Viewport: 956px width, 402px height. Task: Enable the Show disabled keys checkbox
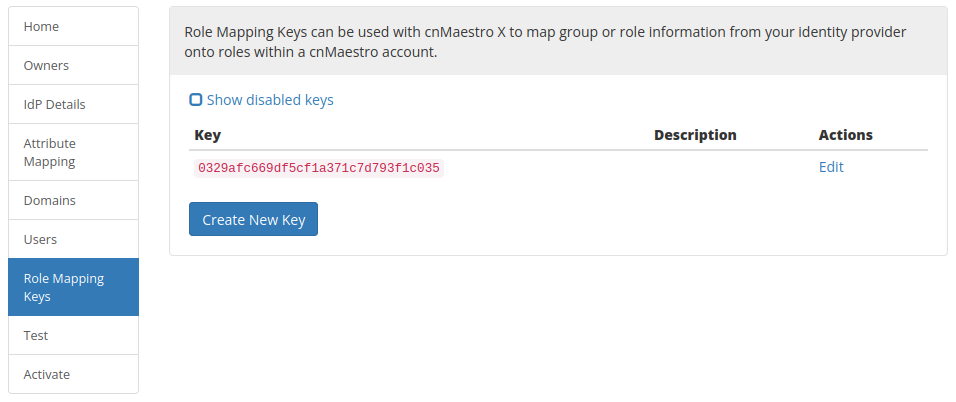tap(196, 100)
